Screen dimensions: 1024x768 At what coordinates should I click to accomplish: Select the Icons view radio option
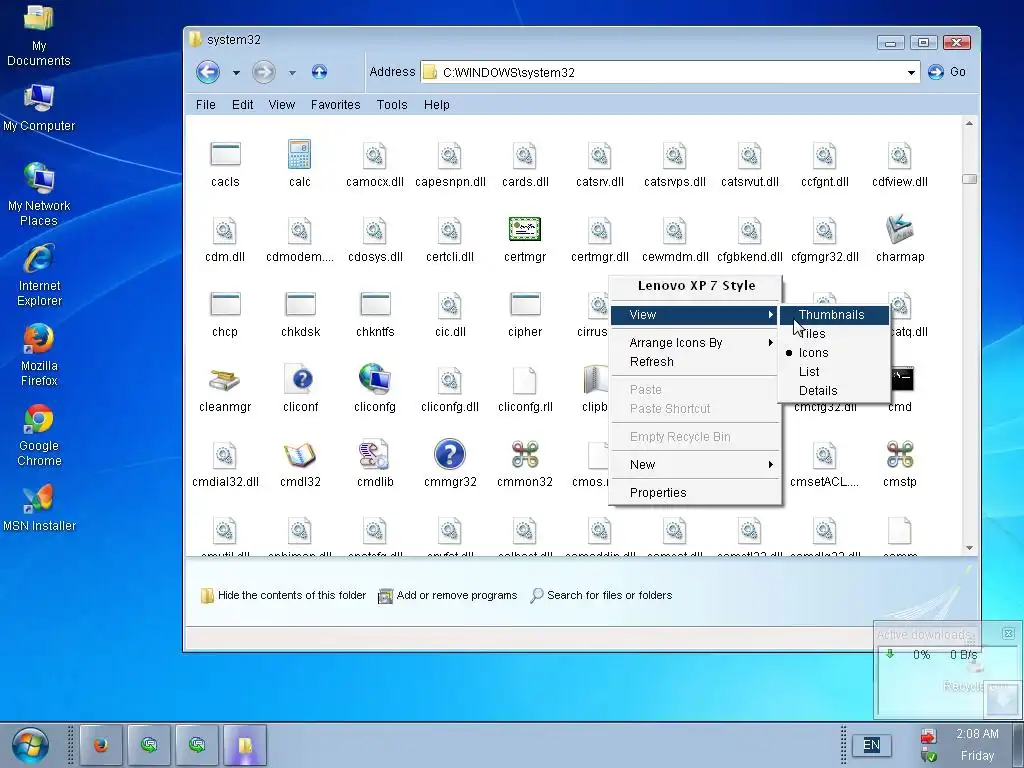[834, 353]
